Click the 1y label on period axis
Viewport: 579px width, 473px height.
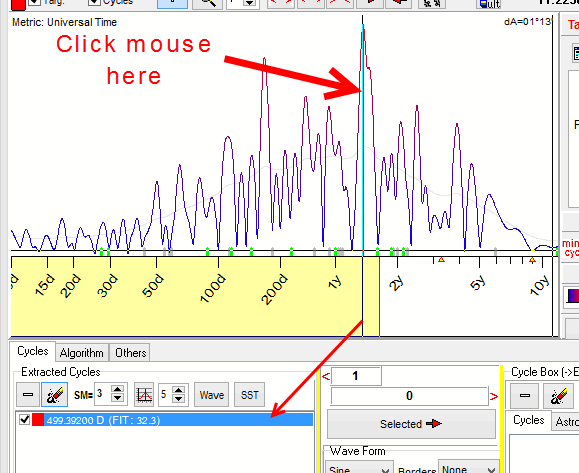coord(335,283)
